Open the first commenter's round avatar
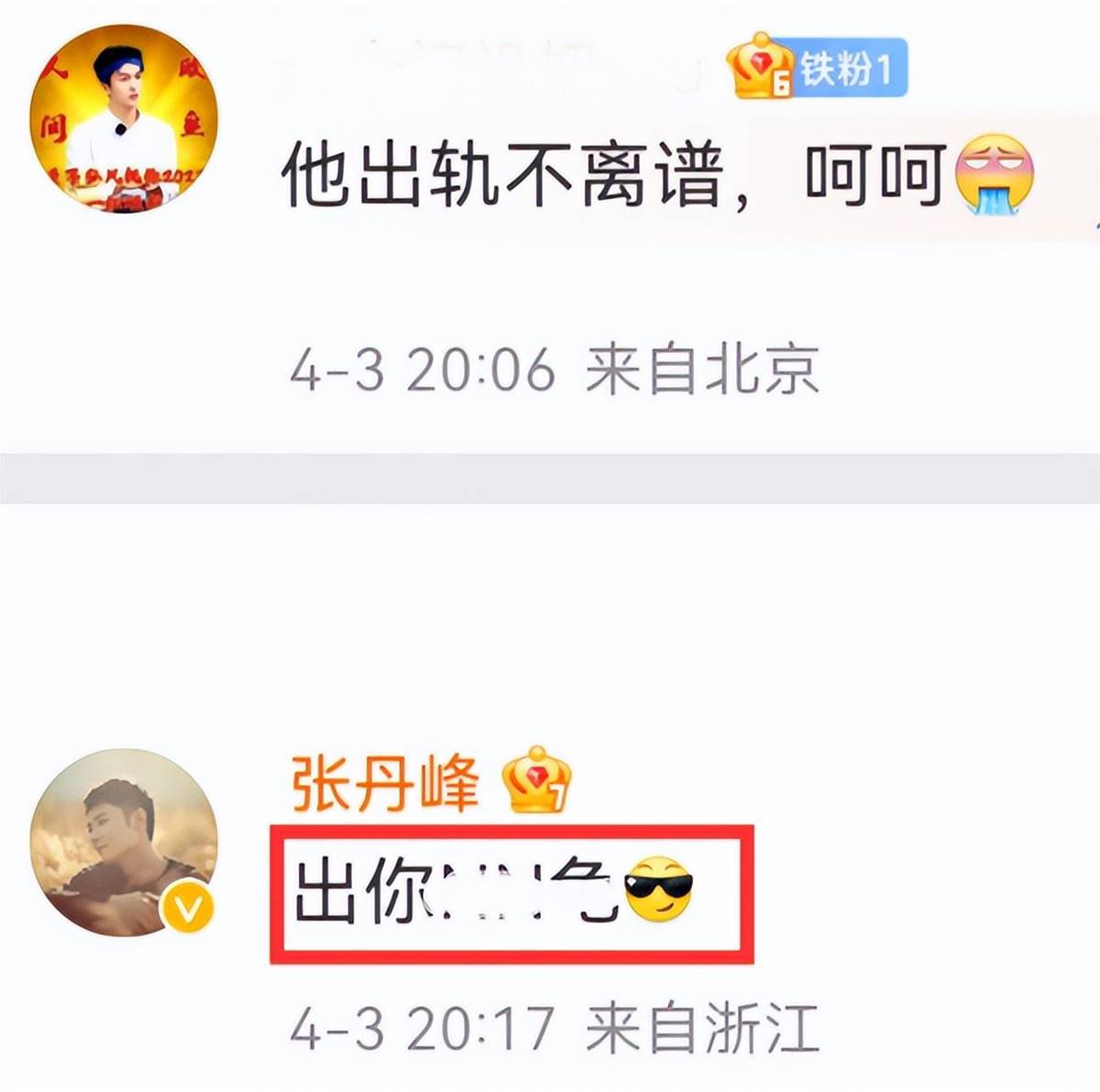 coord(124,120)
